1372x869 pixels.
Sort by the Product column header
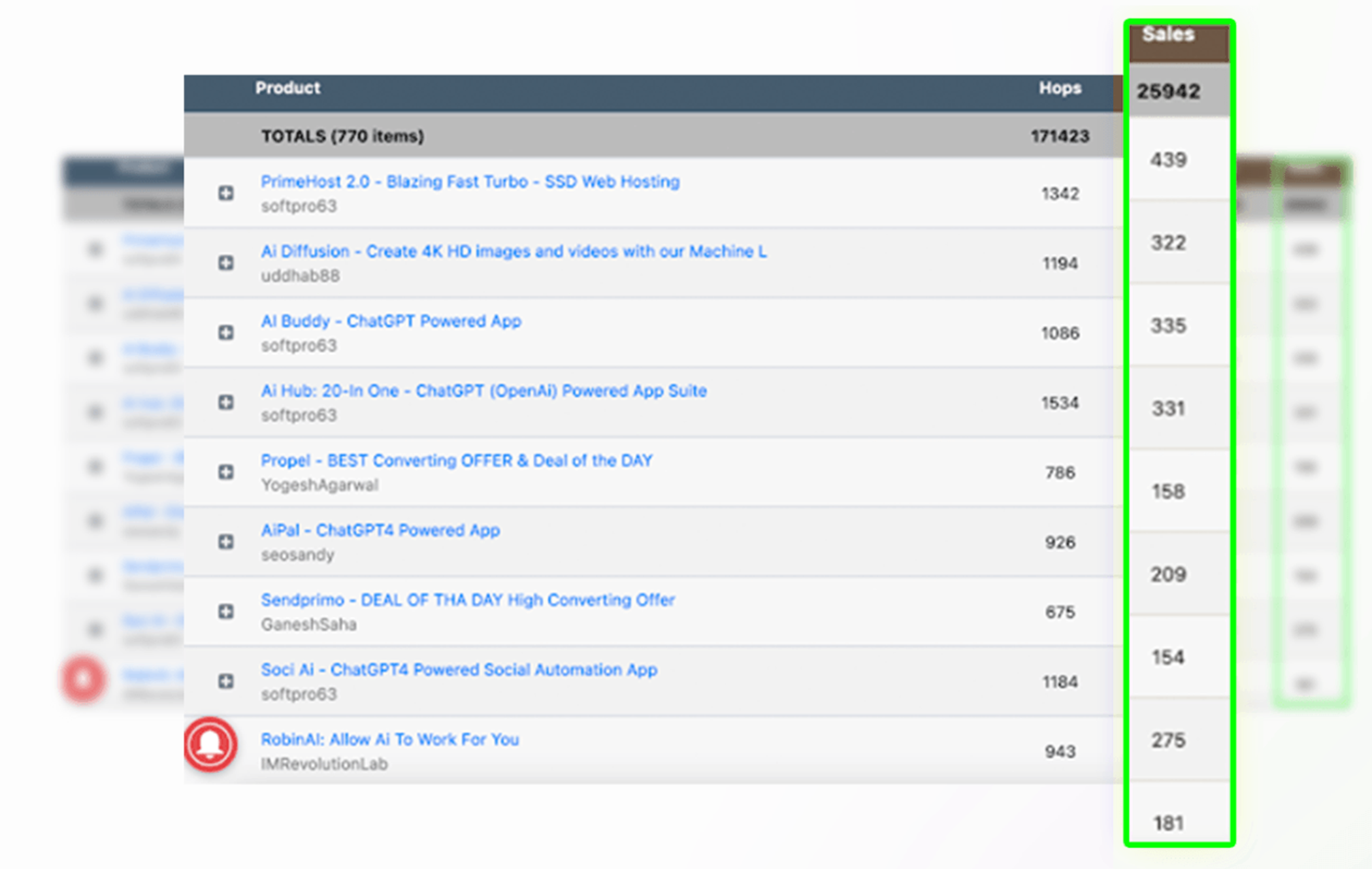[x=287, y=88]
